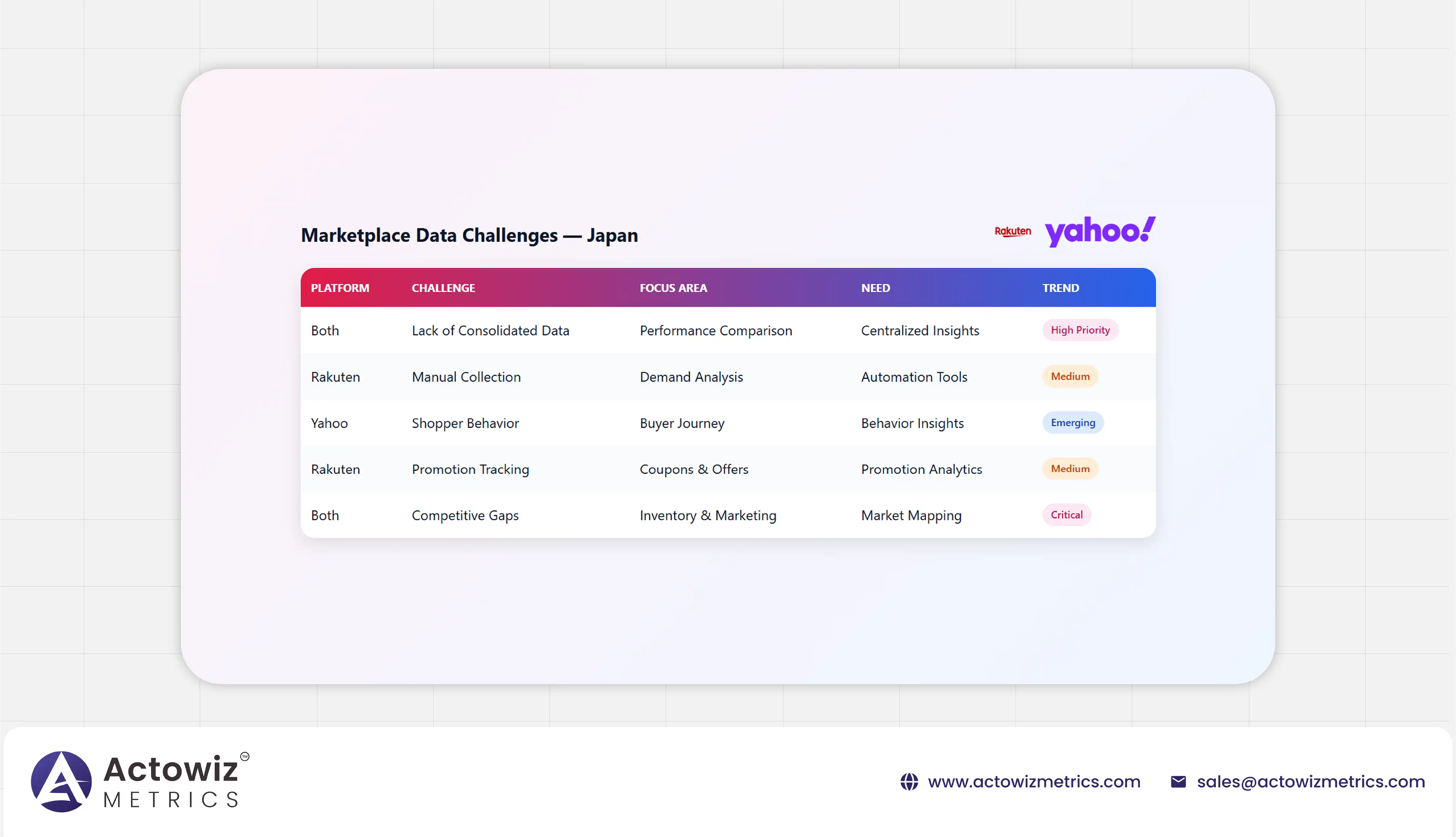Viewport: 1456px width, 837px height.
Task: Click the Actowiz Metrics brand text
Action: tap(171, 781)
